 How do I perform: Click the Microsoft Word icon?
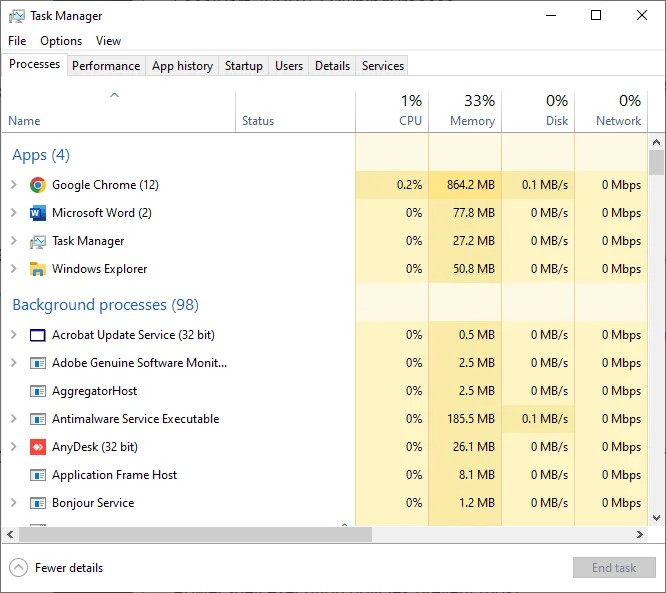38,213
